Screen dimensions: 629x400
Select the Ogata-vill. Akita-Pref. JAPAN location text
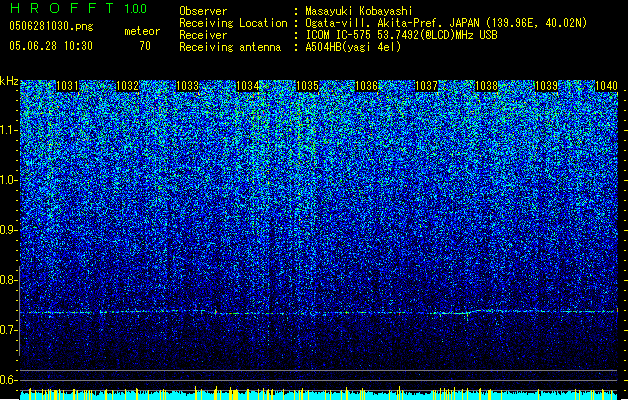point(446,23)
